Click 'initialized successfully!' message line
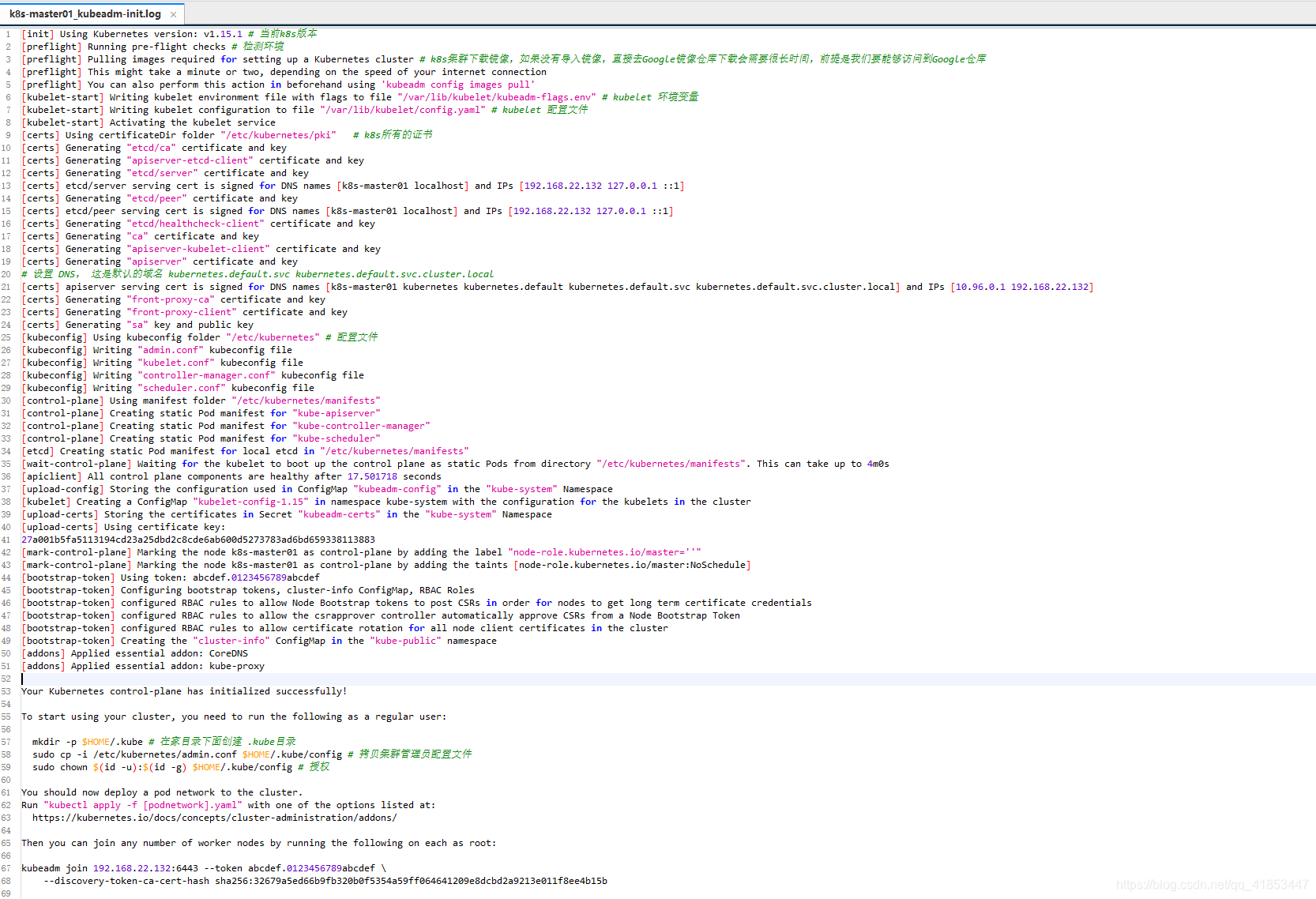This screenshot has width=1316, height=899. coord(184,691)
